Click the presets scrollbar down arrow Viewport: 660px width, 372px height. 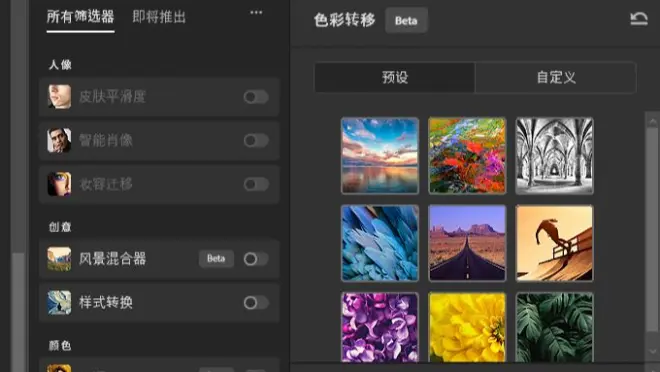tap(652, 351)
